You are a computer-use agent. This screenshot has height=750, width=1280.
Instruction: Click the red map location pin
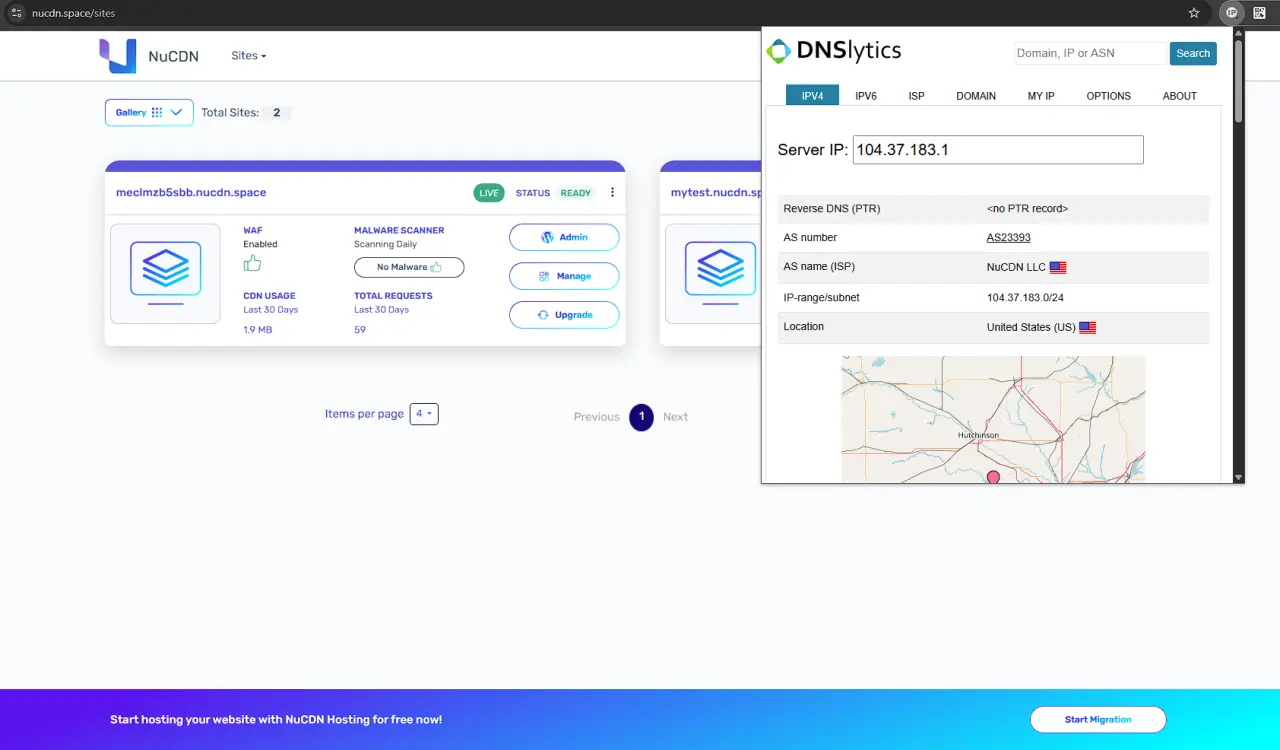pos(993,478)
